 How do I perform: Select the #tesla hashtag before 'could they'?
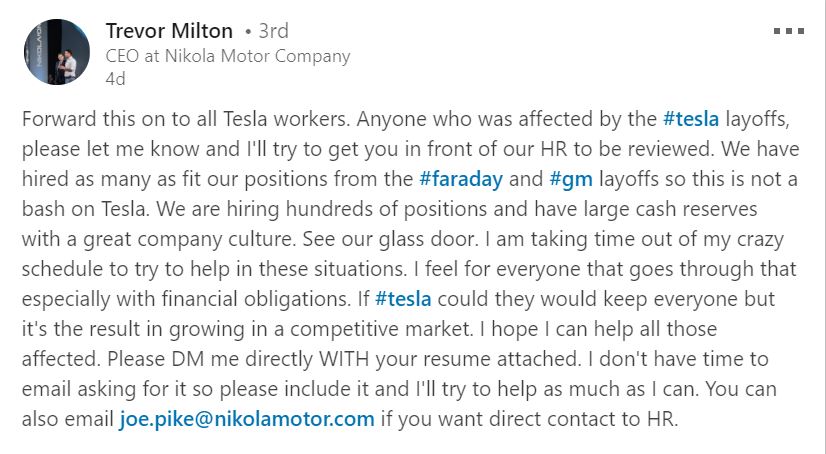coord(403,299)
